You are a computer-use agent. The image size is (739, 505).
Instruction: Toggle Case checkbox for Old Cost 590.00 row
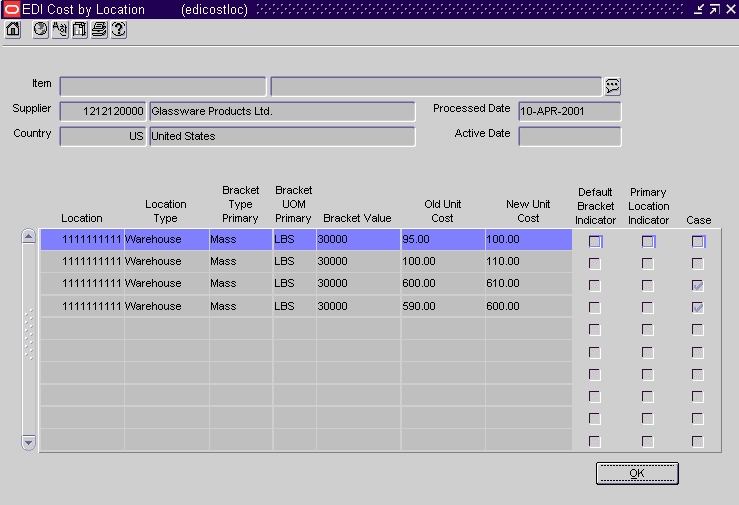[x=698, y=307]
